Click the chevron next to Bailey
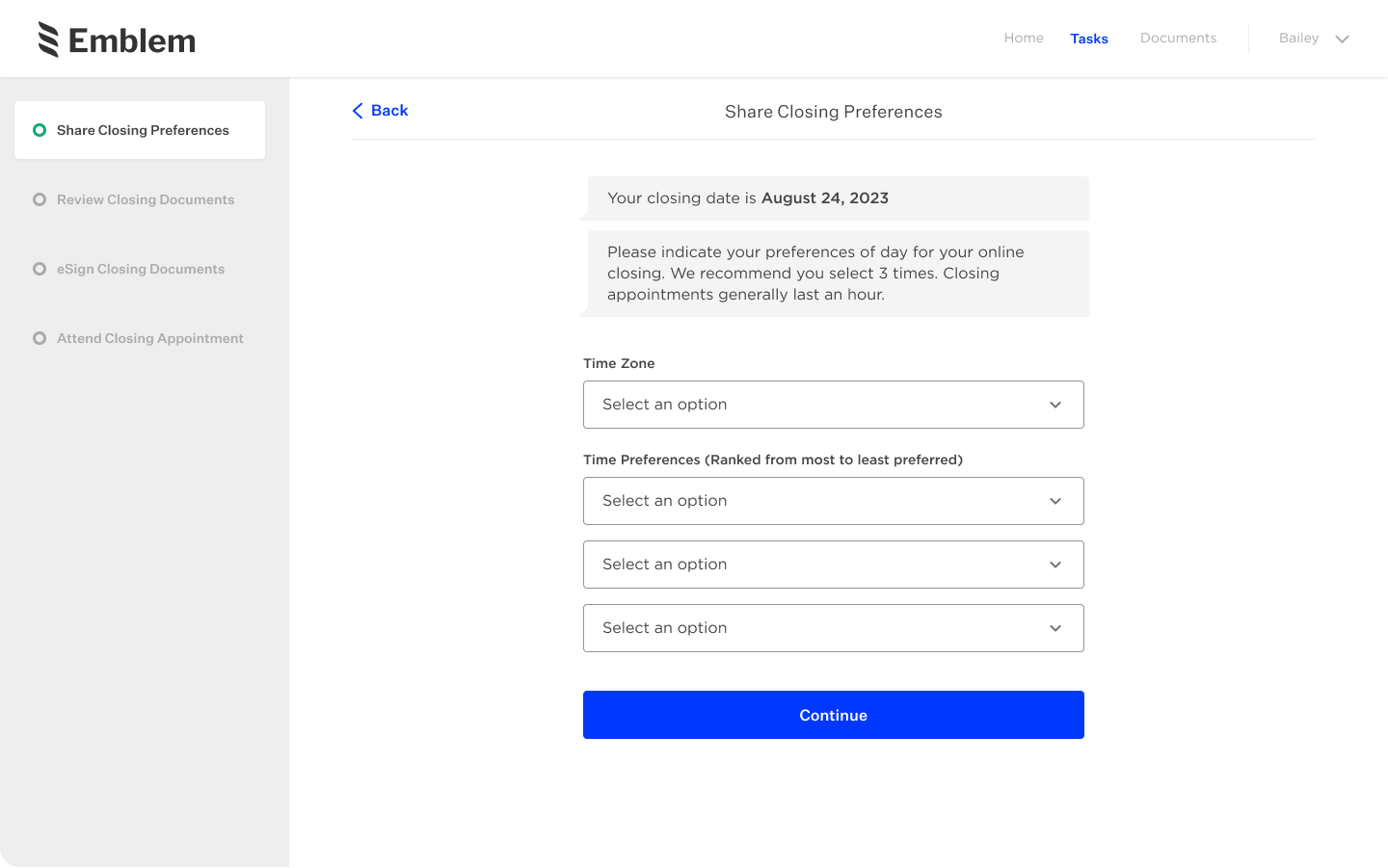Image resolution: width=1388 pixels, height=868 pixels. coord(1342,39)
